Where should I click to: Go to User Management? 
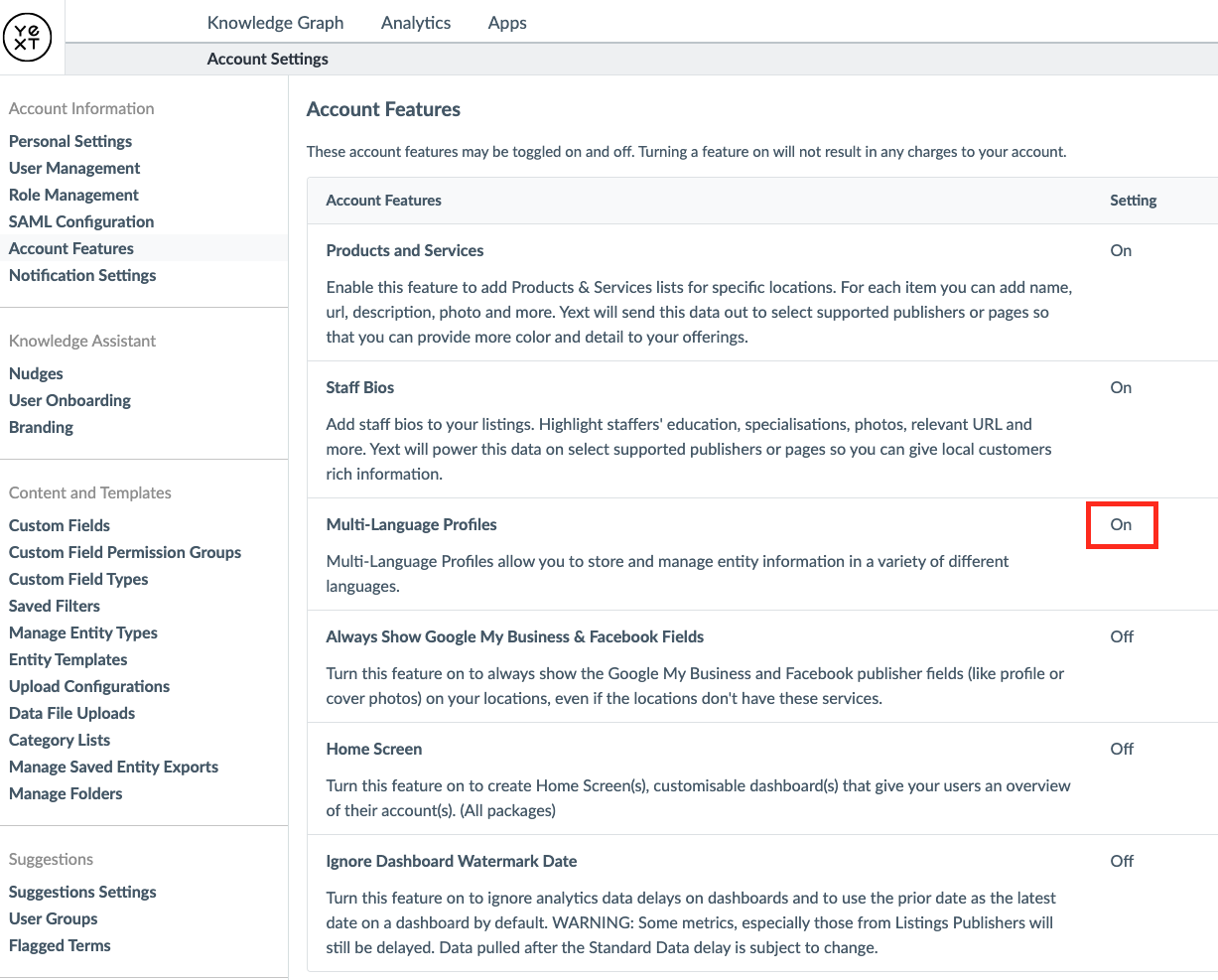pyautogui.click(x=74, y=168)
